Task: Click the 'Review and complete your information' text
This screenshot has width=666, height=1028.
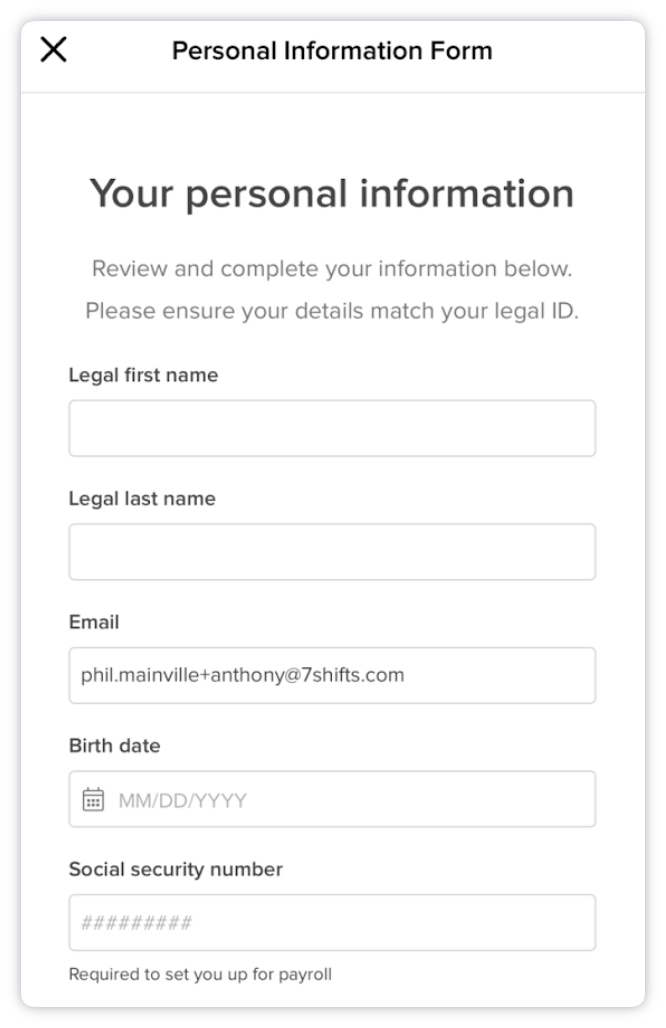Action: point(332,269)
